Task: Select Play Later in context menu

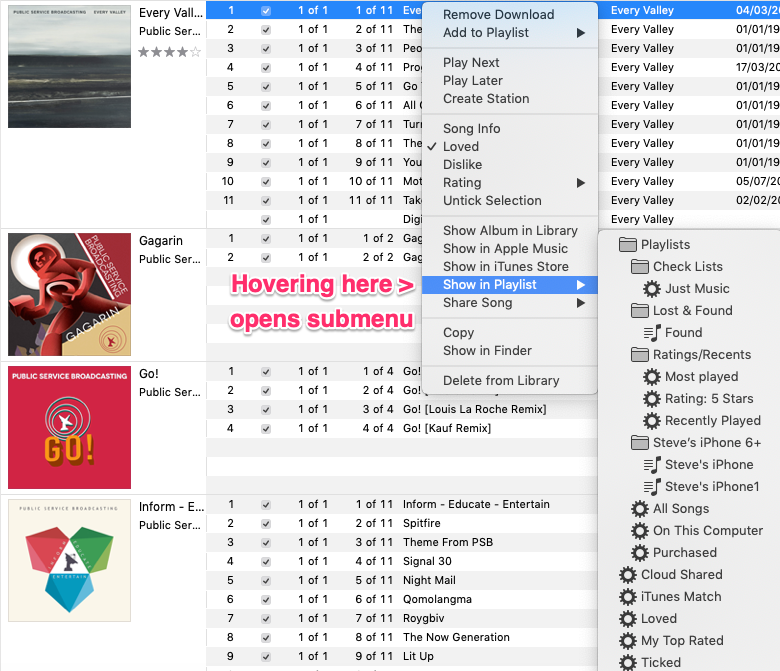Action: tap(509, 81)
